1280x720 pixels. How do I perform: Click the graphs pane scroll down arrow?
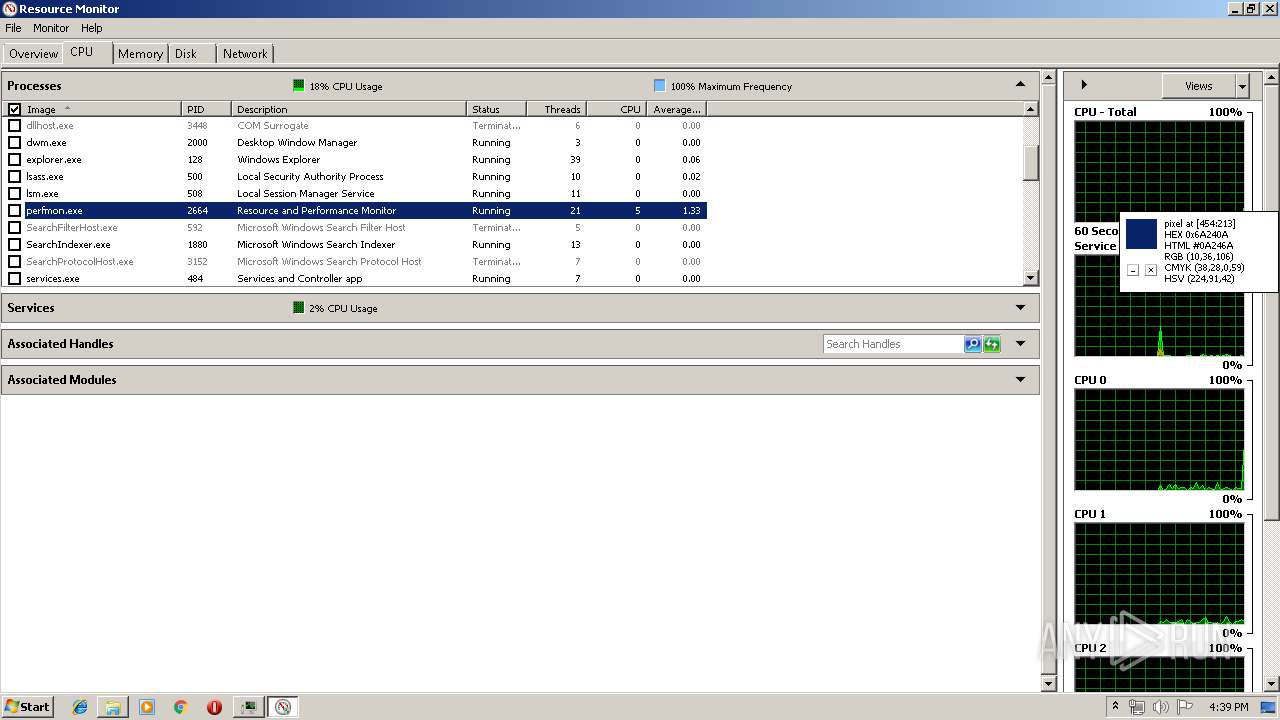click(1271, 683)
